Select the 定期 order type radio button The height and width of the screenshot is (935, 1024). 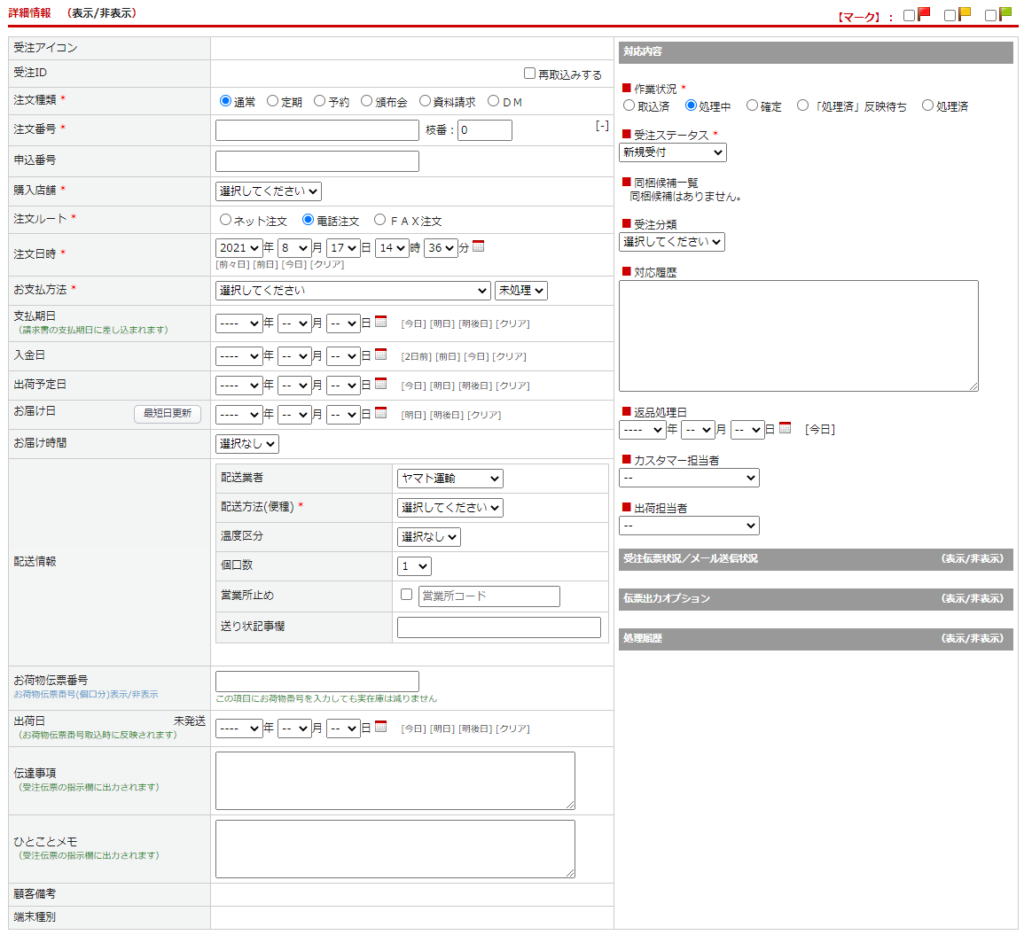273,101
